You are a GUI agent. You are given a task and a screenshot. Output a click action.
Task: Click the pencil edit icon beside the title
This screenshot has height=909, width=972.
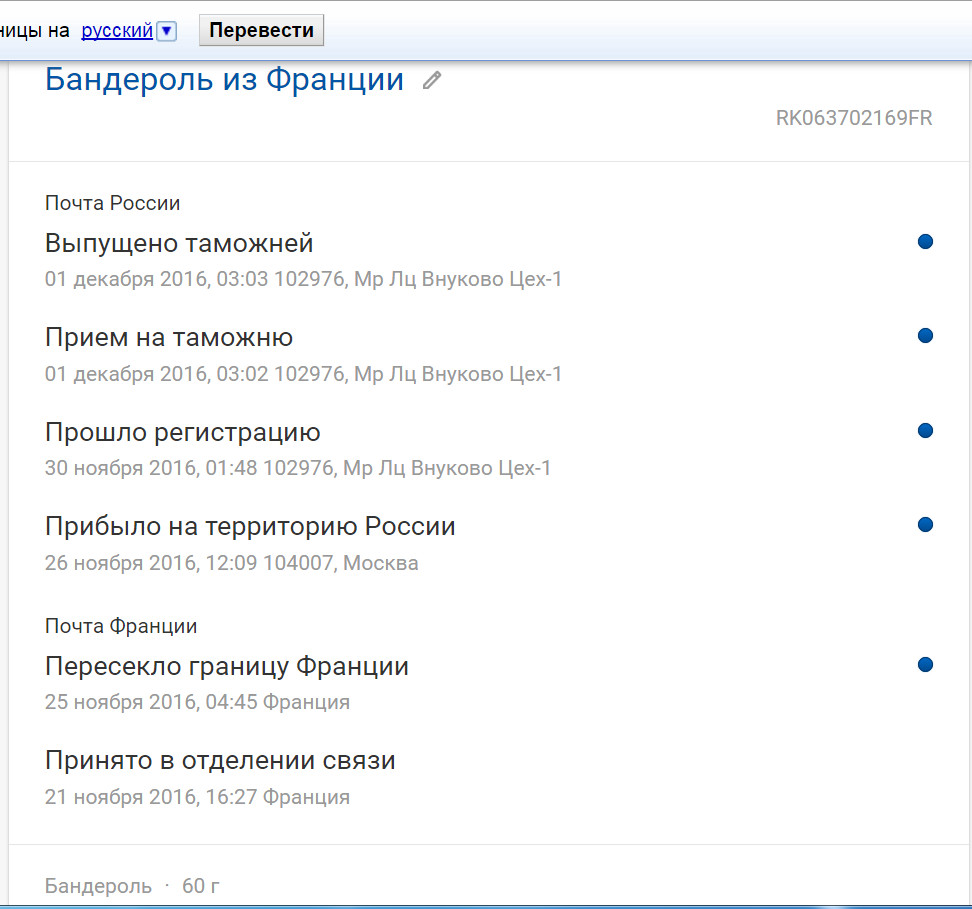pos(432,81)
